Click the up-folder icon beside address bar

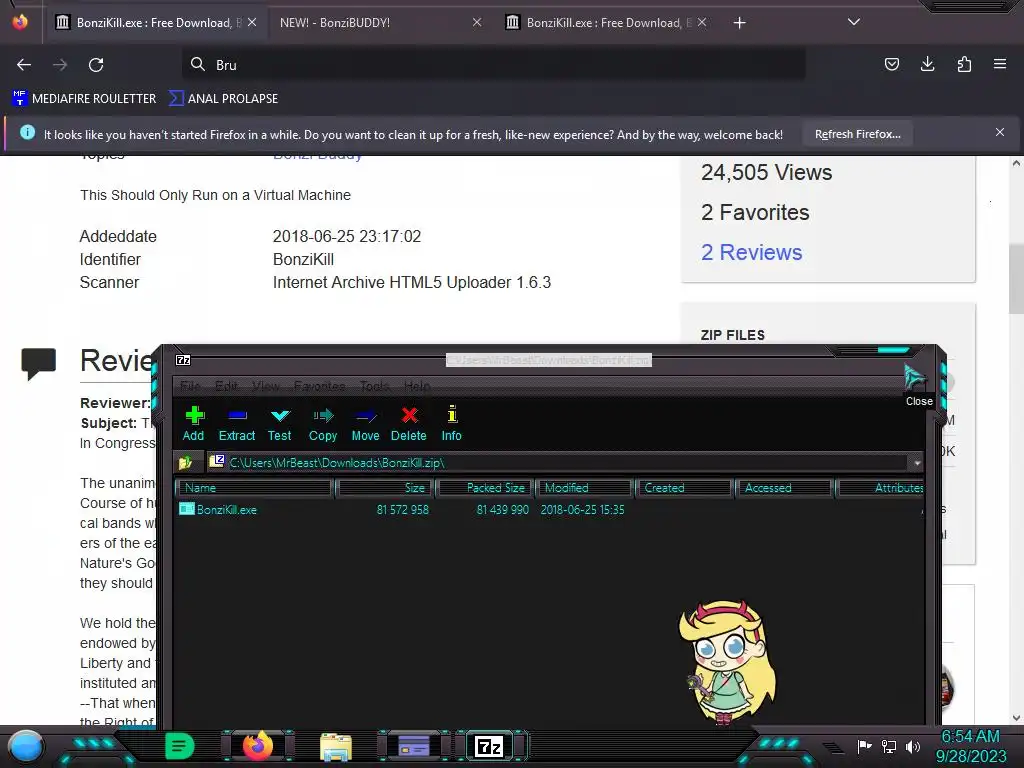coord(185,462)
